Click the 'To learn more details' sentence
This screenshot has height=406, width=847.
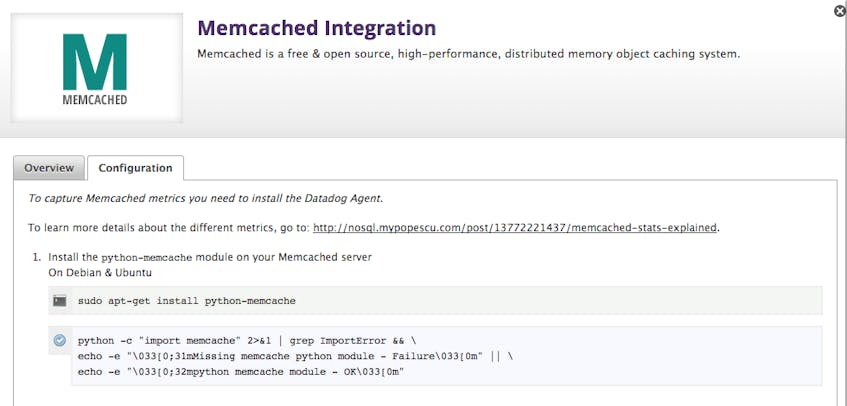click(374, 227)
